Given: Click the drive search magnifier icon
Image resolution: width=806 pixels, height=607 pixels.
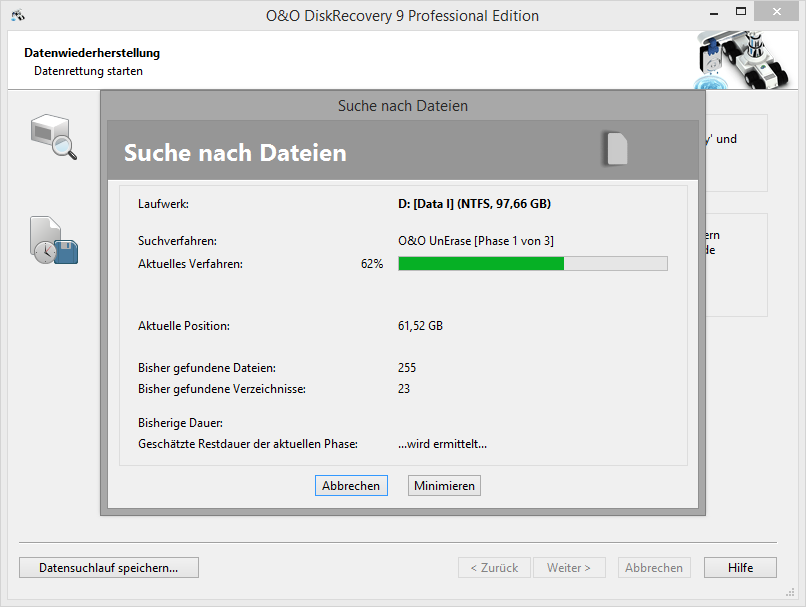Looking at the screenshot, I should 54,137.
